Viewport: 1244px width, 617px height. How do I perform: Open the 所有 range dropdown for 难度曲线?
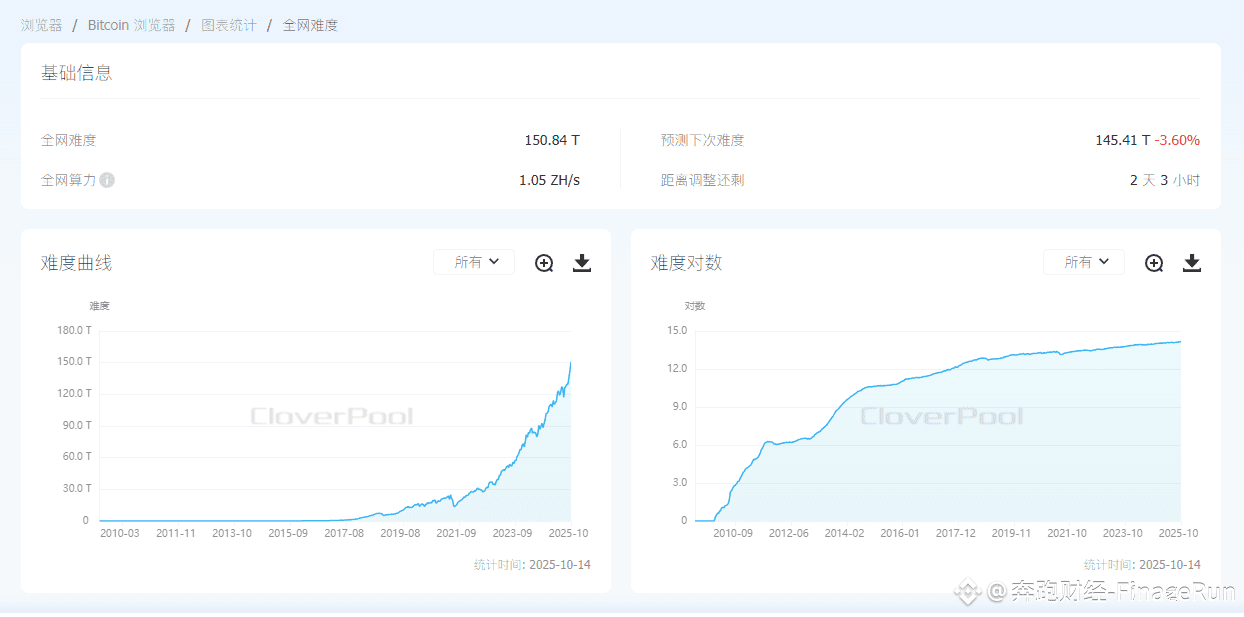click(474, 262)
